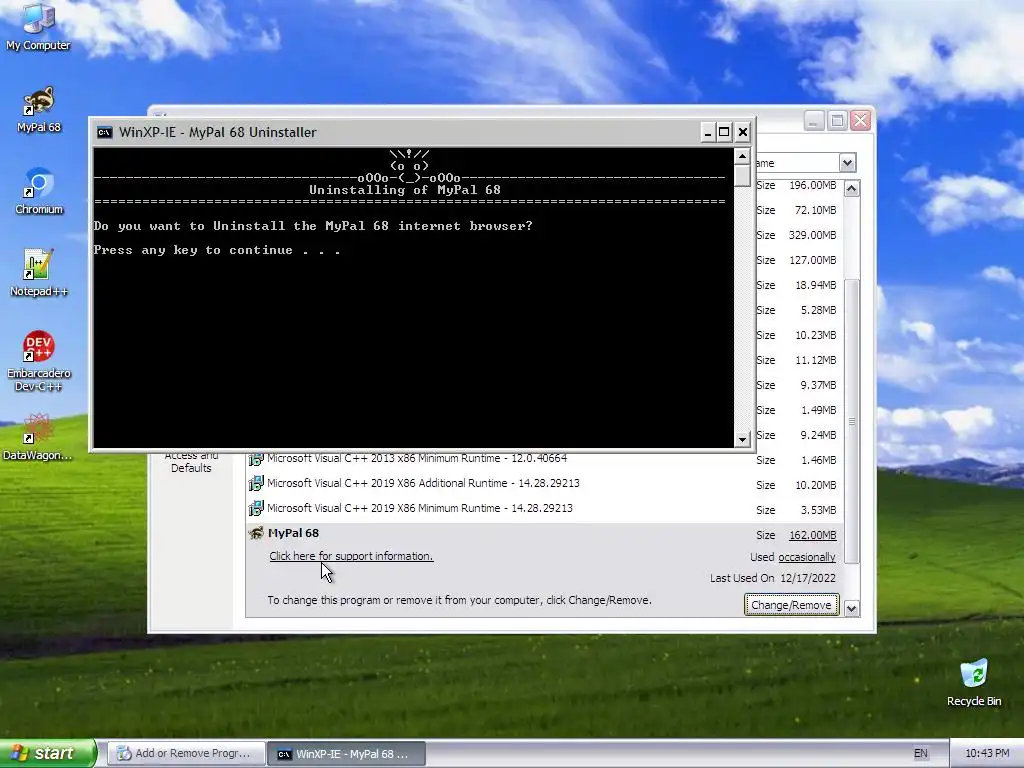Click the program list scrollbar thumb

[852, 421]
